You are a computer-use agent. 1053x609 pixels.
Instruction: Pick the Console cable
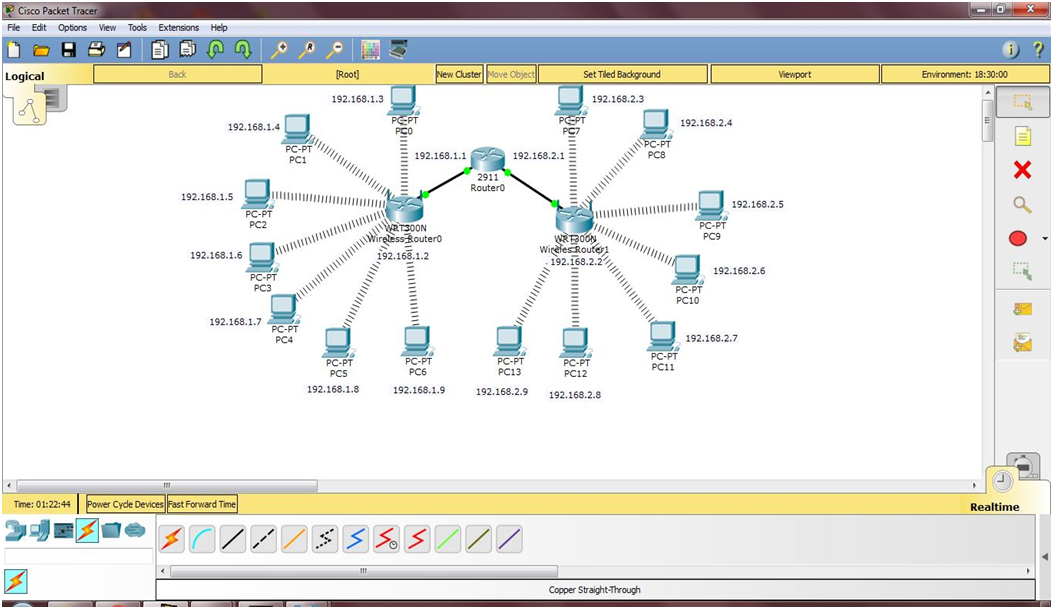point(202,539)
